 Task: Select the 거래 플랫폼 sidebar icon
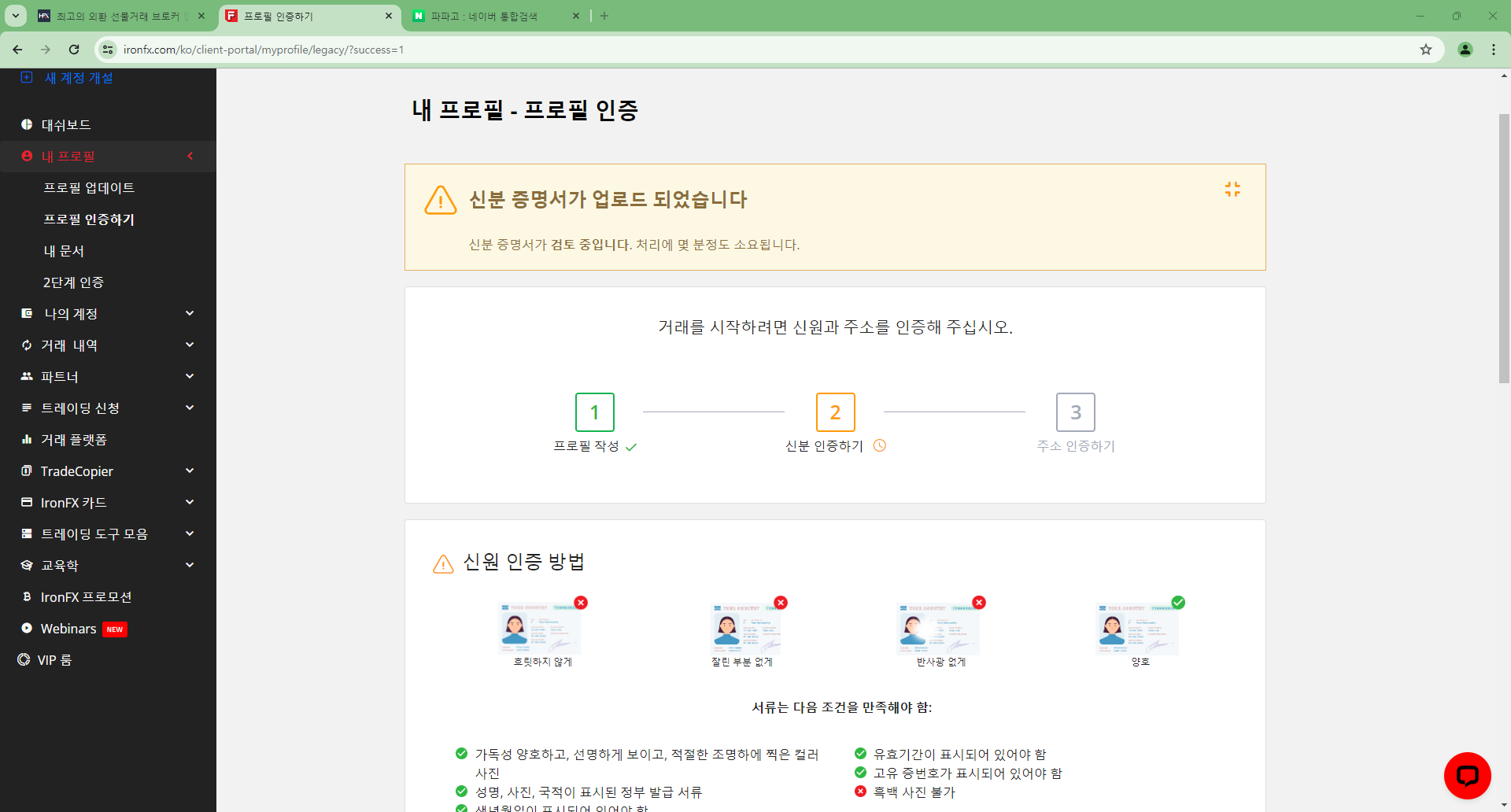pos(26,439)
